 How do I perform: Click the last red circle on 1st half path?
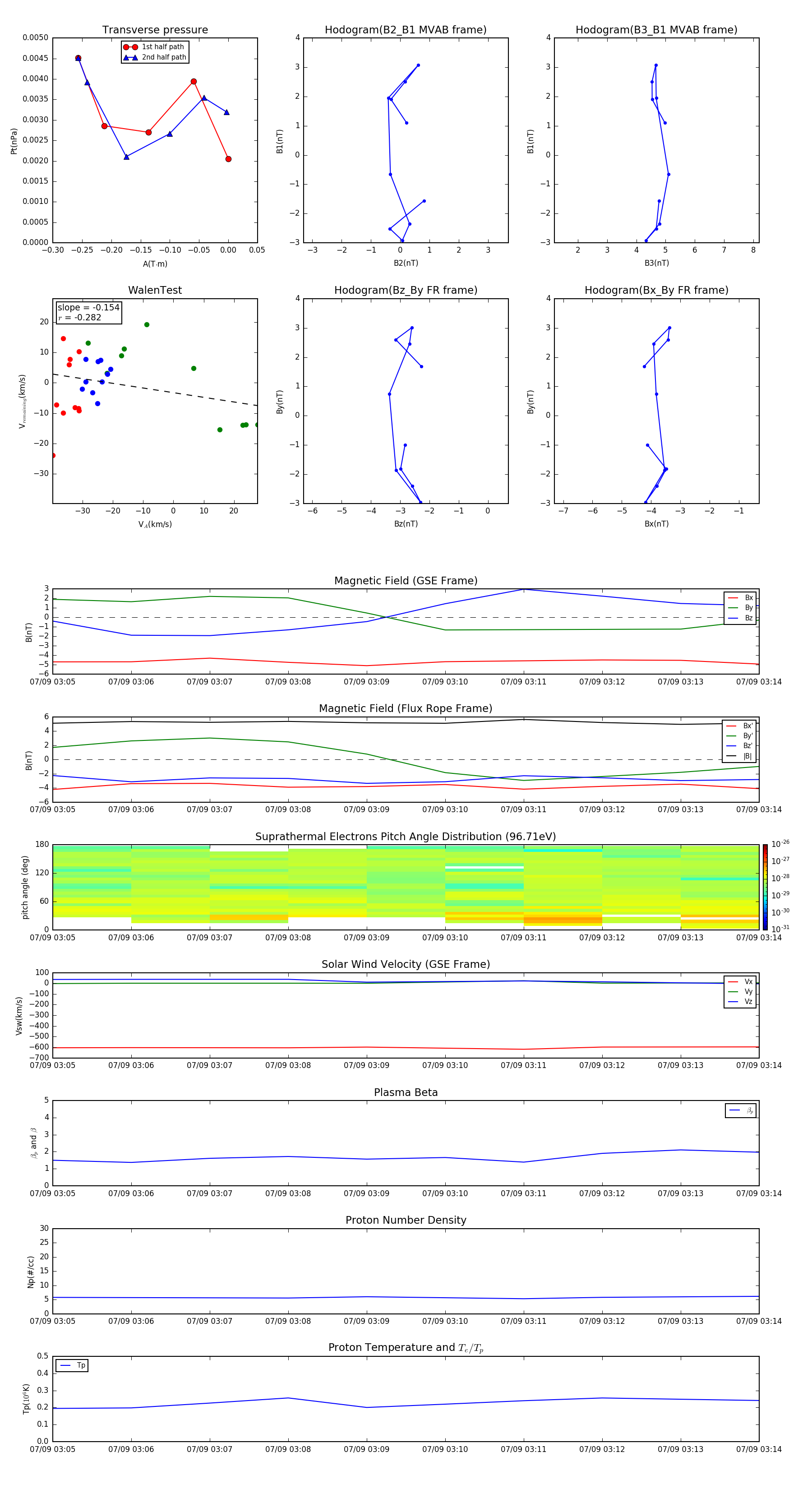[228, 159]
